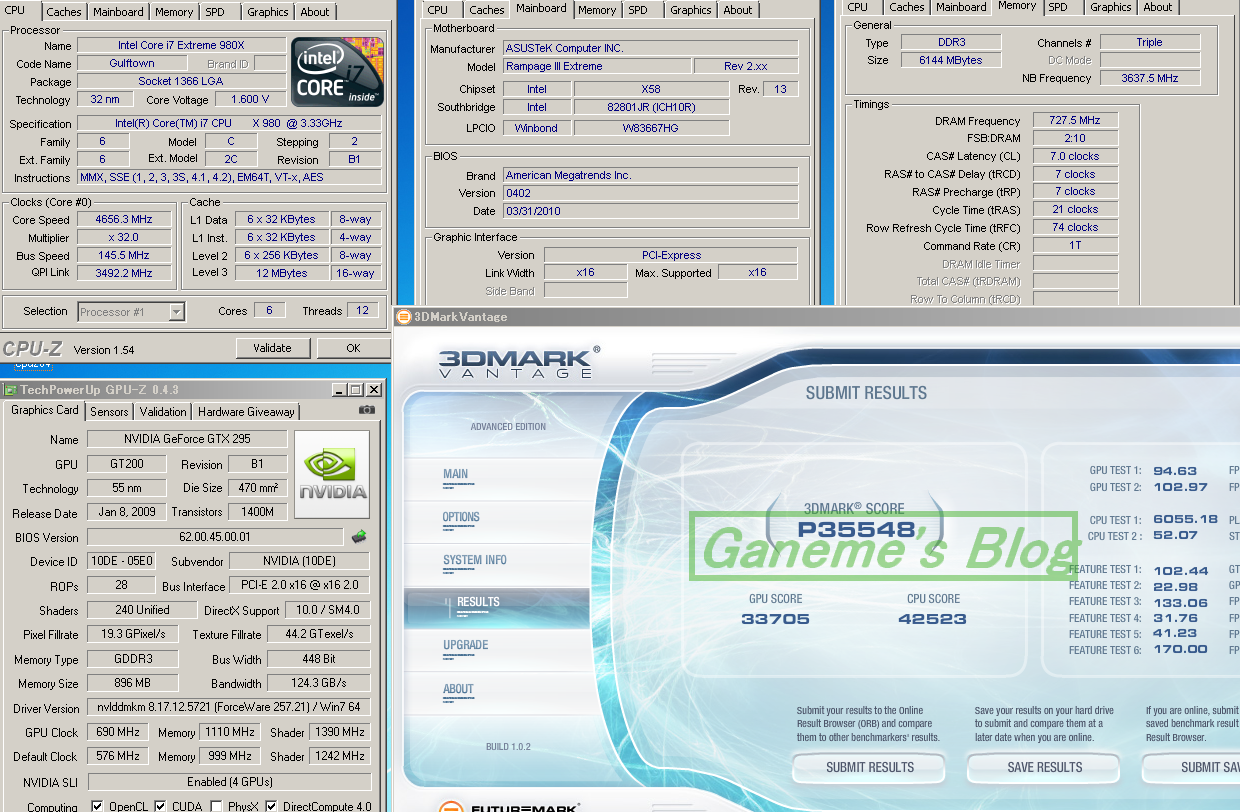Click the GPU SCORE value 33705
The image size is (1240, 812).
[x=775, y=619]
